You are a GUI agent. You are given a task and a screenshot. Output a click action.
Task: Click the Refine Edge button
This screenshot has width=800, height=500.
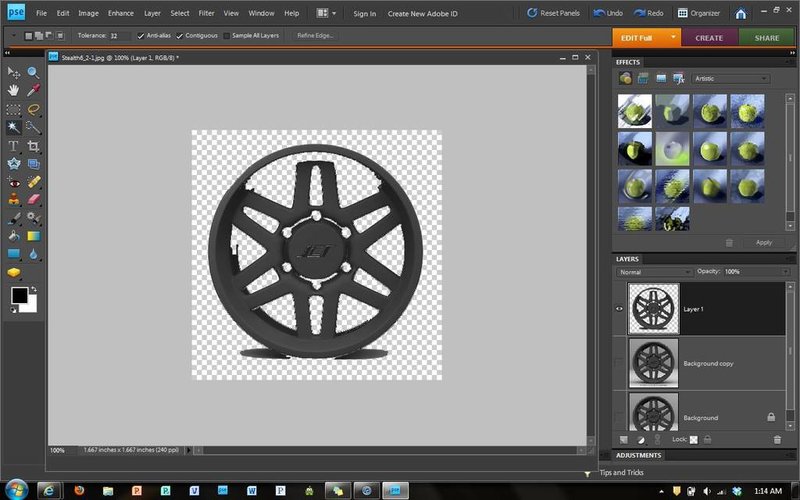(x=315, y=36)
